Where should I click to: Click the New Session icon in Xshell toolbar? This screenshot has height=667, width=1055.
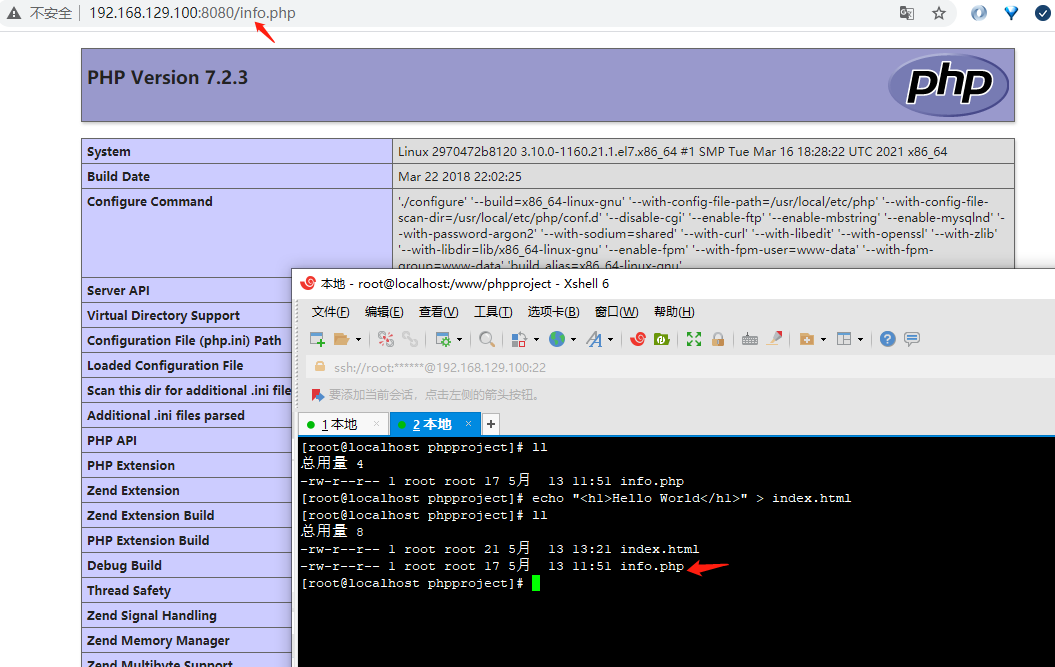tap(317, 339)
